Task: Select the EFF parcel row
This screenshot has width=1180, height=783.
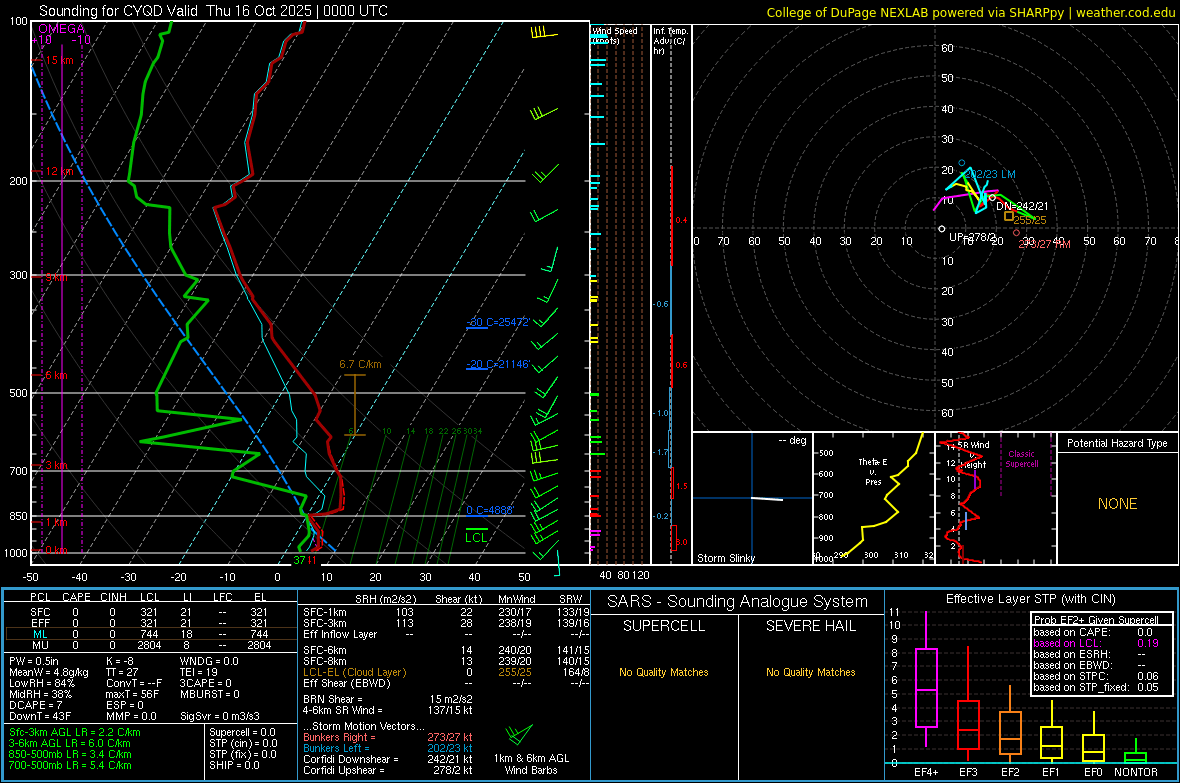Action: point(149,623)
